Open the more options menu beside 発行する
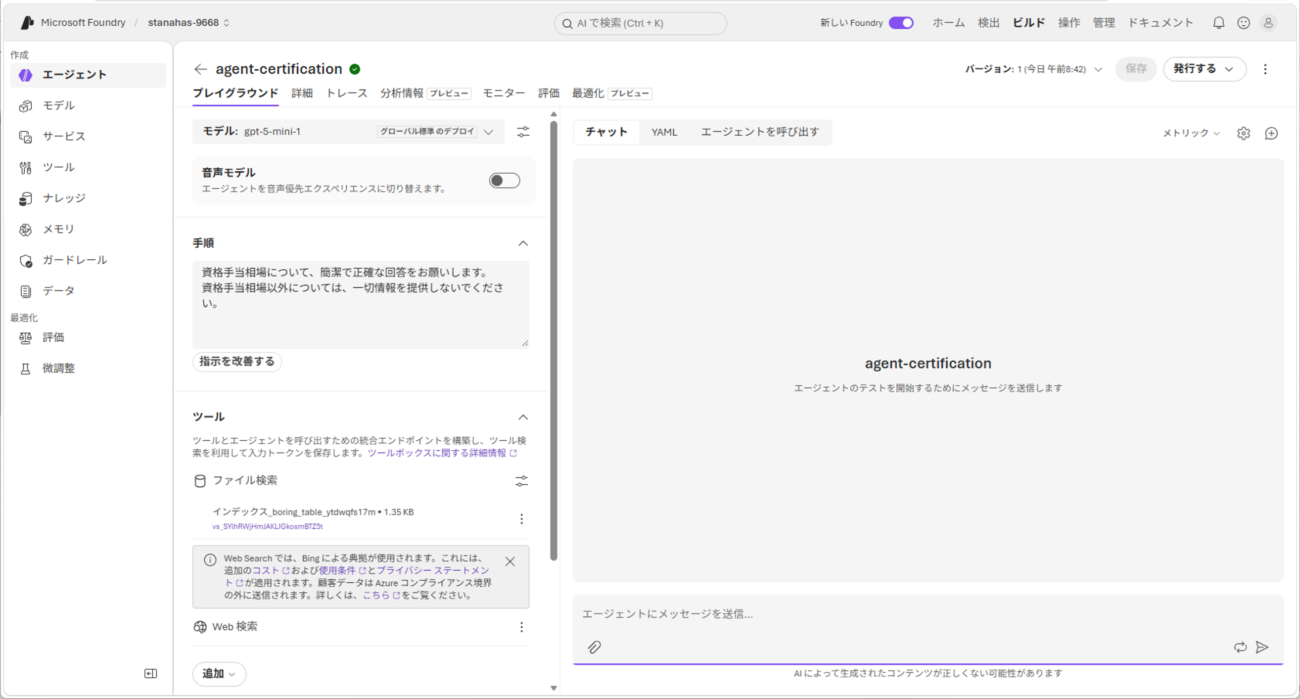Viewport: 1300px width, 699px height. (x=1265, y=69)
